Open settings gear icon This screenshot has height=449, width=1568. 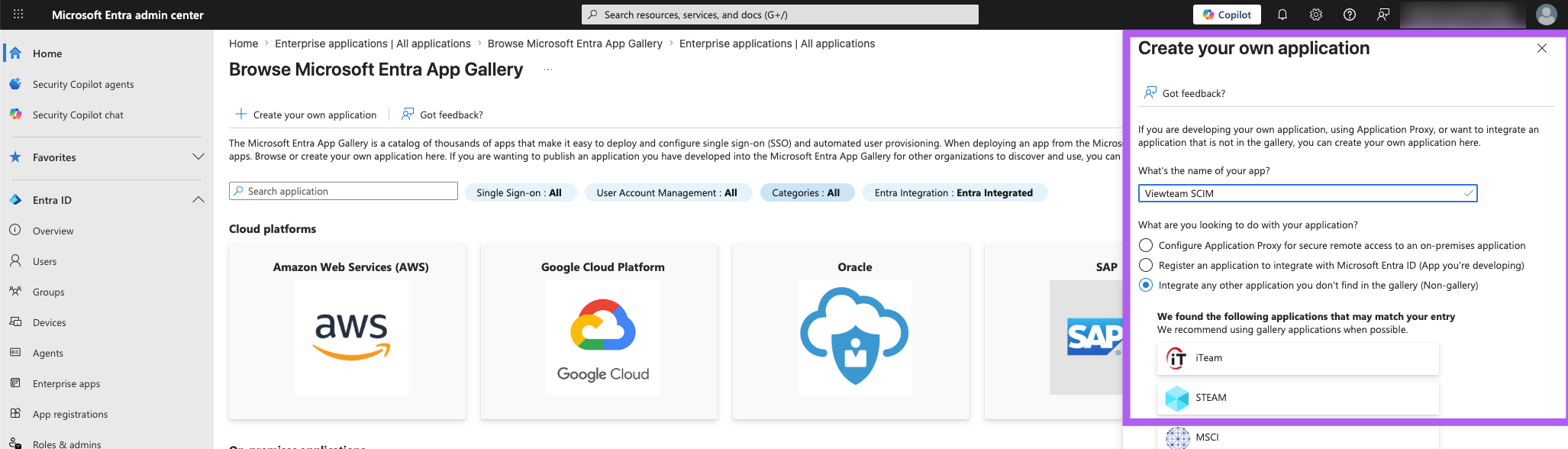point(1316,15)
